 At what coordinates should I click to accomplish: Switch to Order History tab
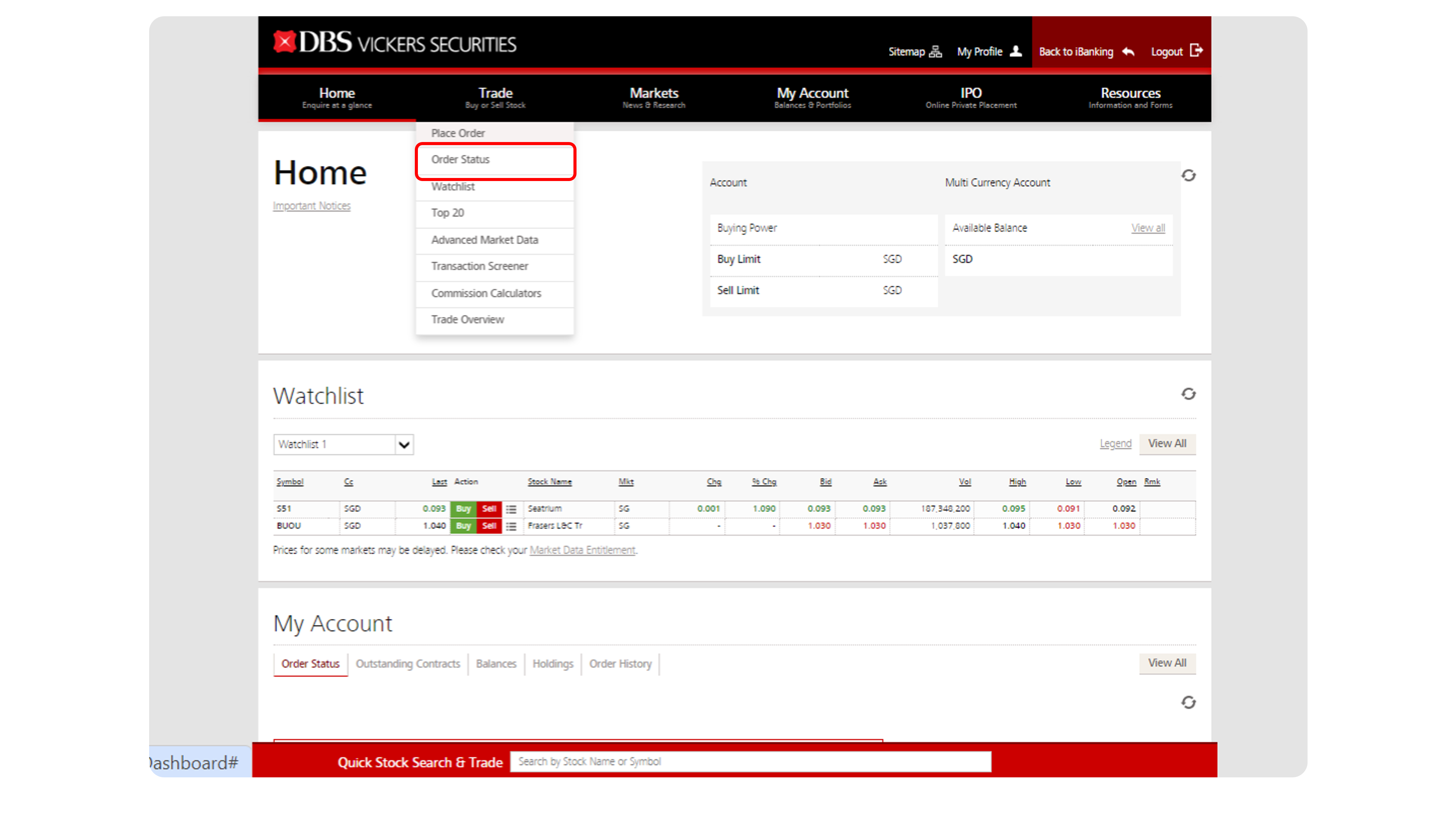(620, 664)
